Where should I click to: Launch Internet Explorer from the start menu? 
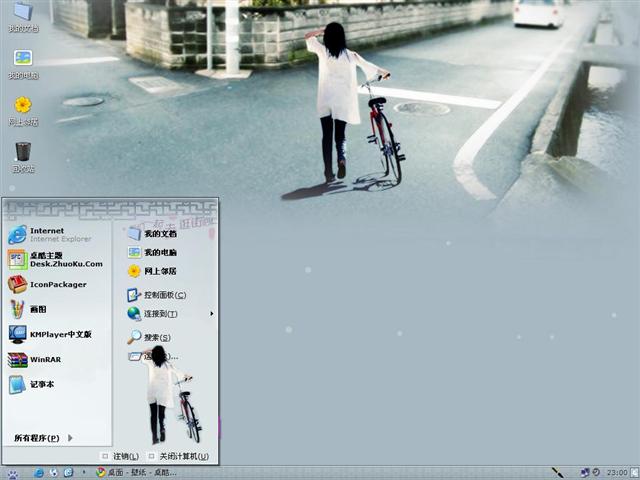49,235
